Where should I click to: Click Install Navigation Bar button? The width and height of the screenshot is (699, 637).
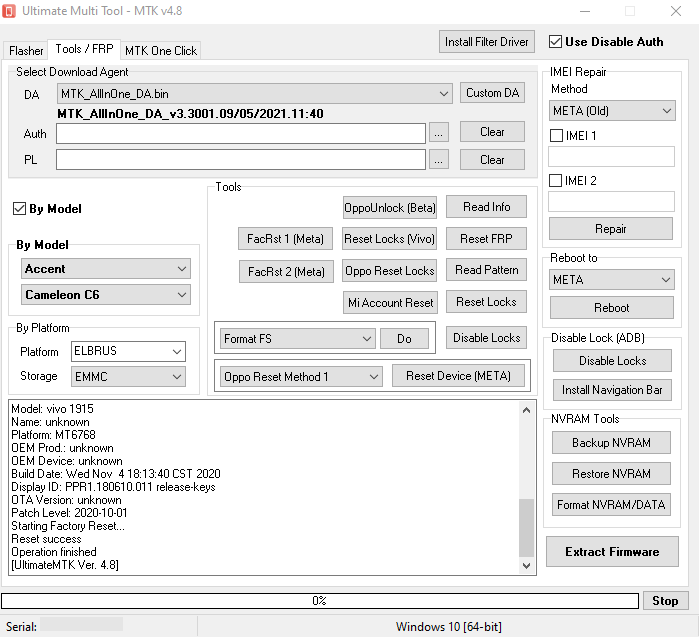[612, 390]
